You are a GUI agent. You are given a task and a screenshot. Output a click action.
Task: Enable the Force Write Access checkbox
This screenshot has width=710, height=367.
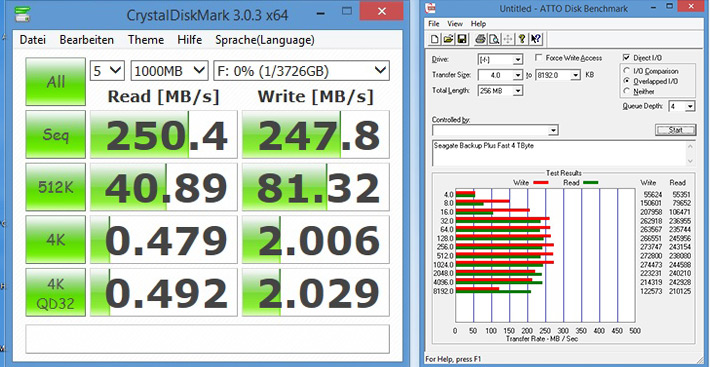tap(538, 58)
